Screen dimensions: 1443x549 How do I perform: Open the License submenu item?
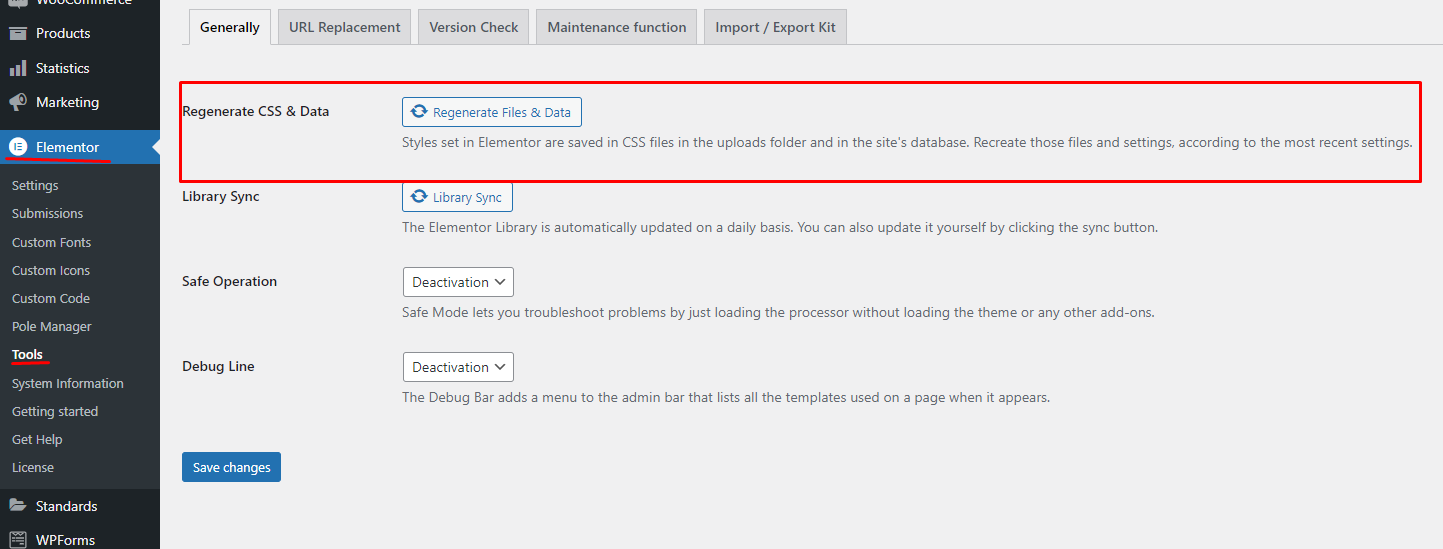point(33,467)
